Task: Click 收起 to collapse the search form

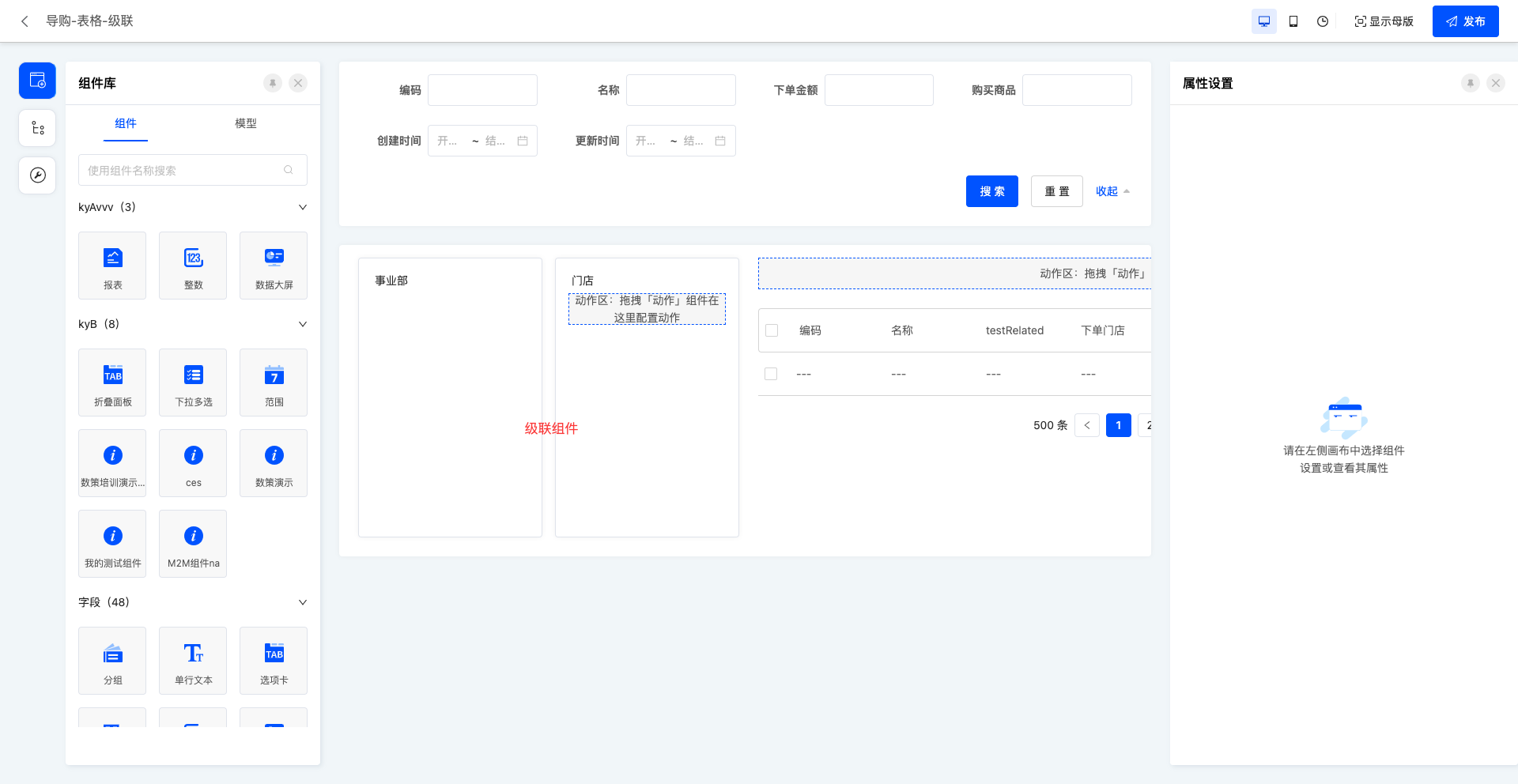Action: coord(1107,190)
